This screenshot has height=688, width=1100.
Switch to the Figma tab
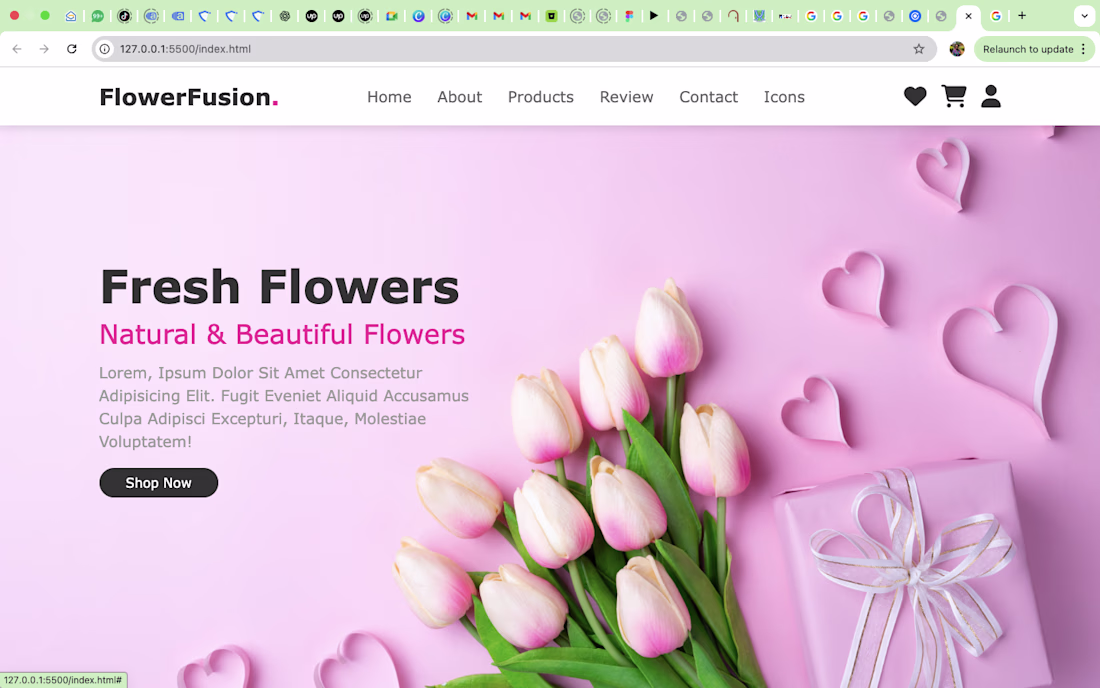pos(629,15)
